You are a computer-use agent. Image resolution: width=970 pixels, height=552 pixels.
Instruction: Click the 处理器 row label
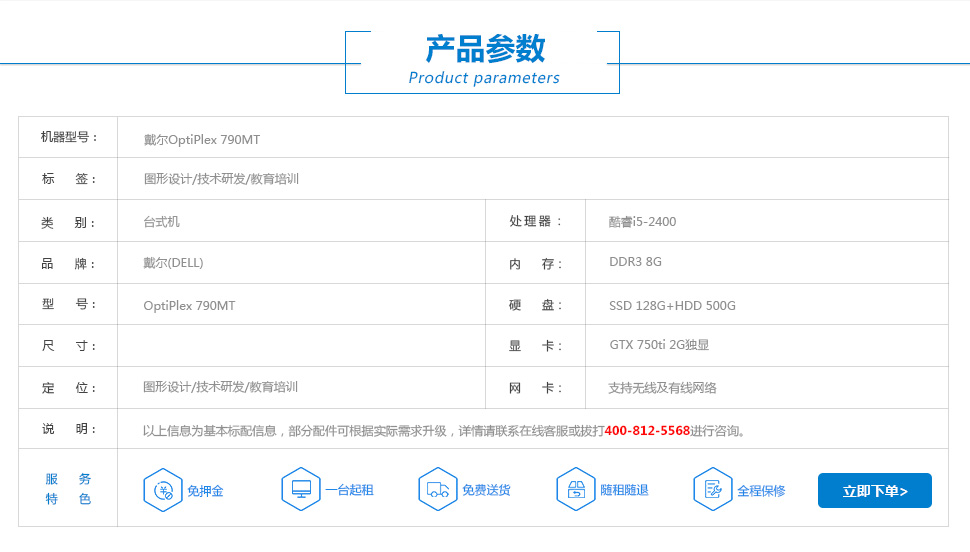(535, 222)
